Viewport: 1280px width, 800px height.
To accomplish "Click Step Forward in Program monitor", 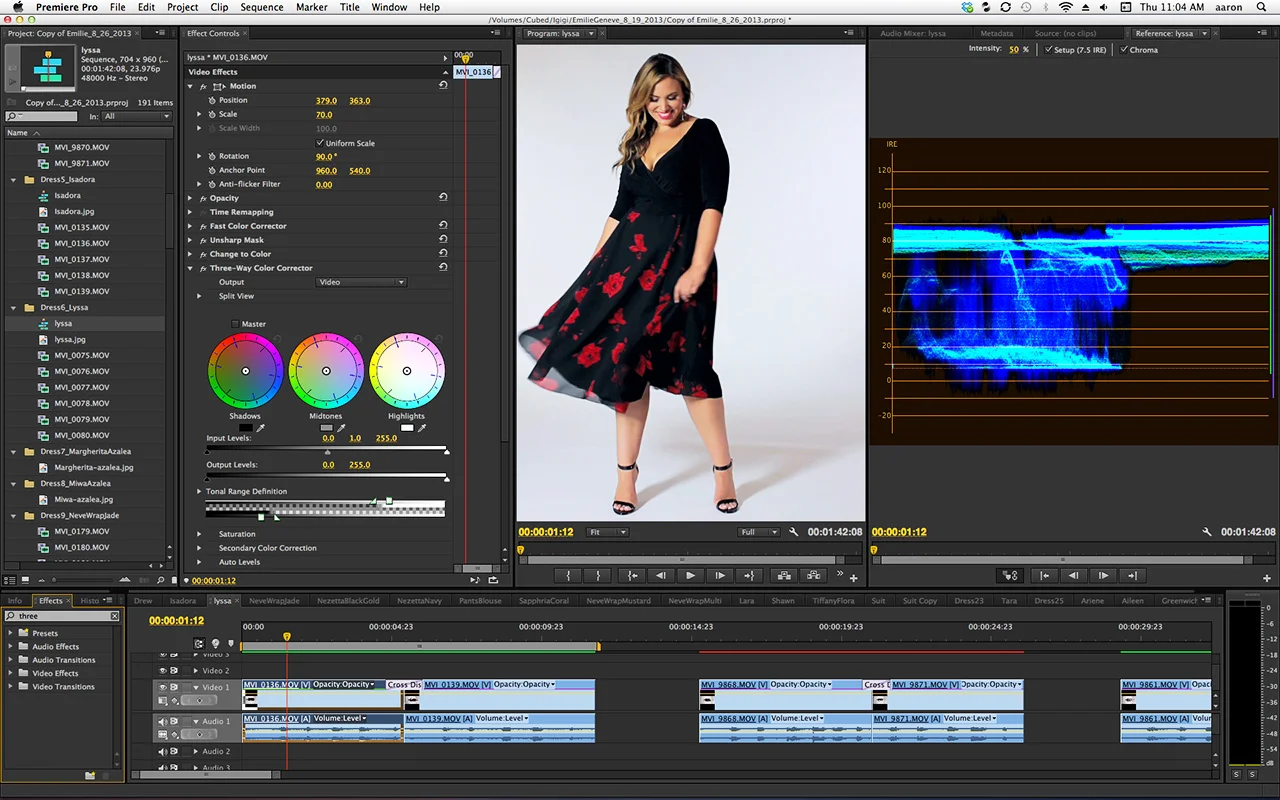I will [720, 576].
